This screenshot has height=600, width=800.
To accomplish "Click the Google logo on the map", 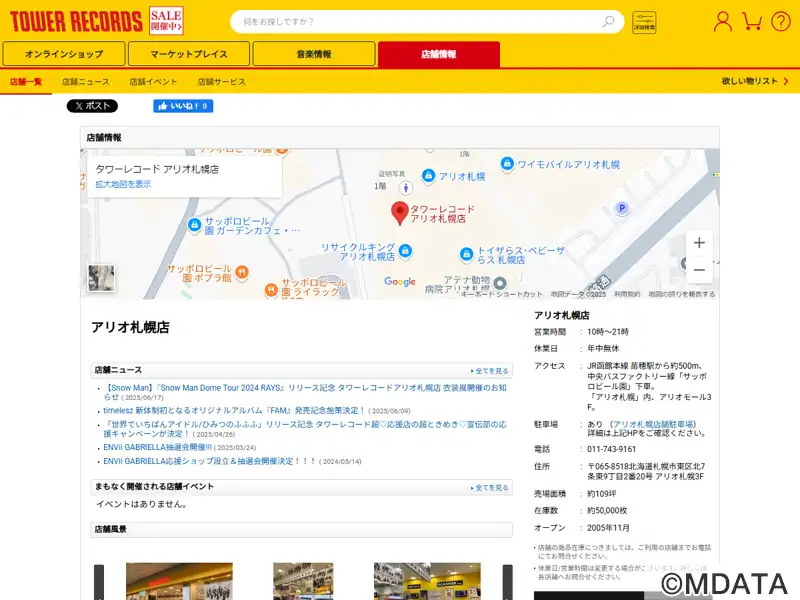I will [399, 282].
